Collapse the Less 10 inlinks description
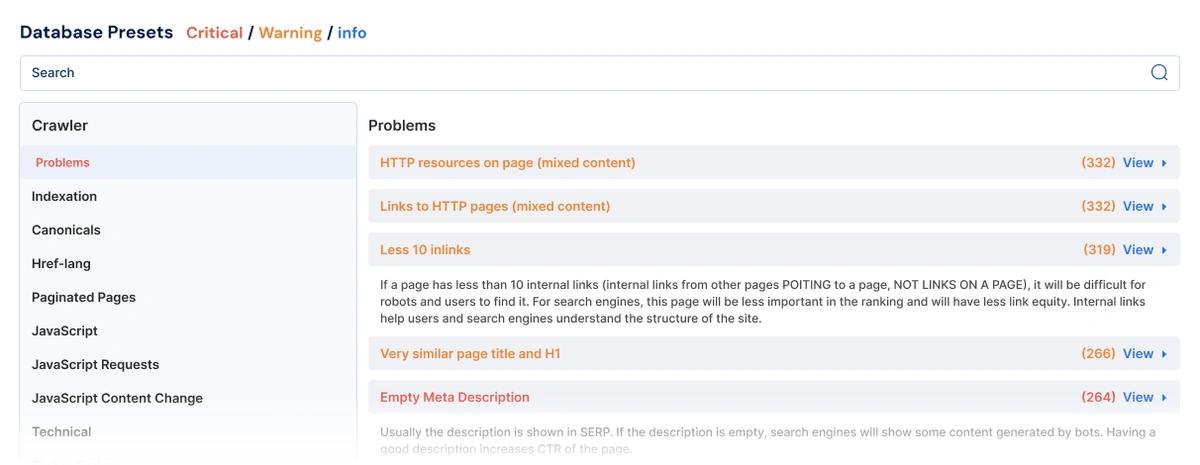 (x=425, y=250)
